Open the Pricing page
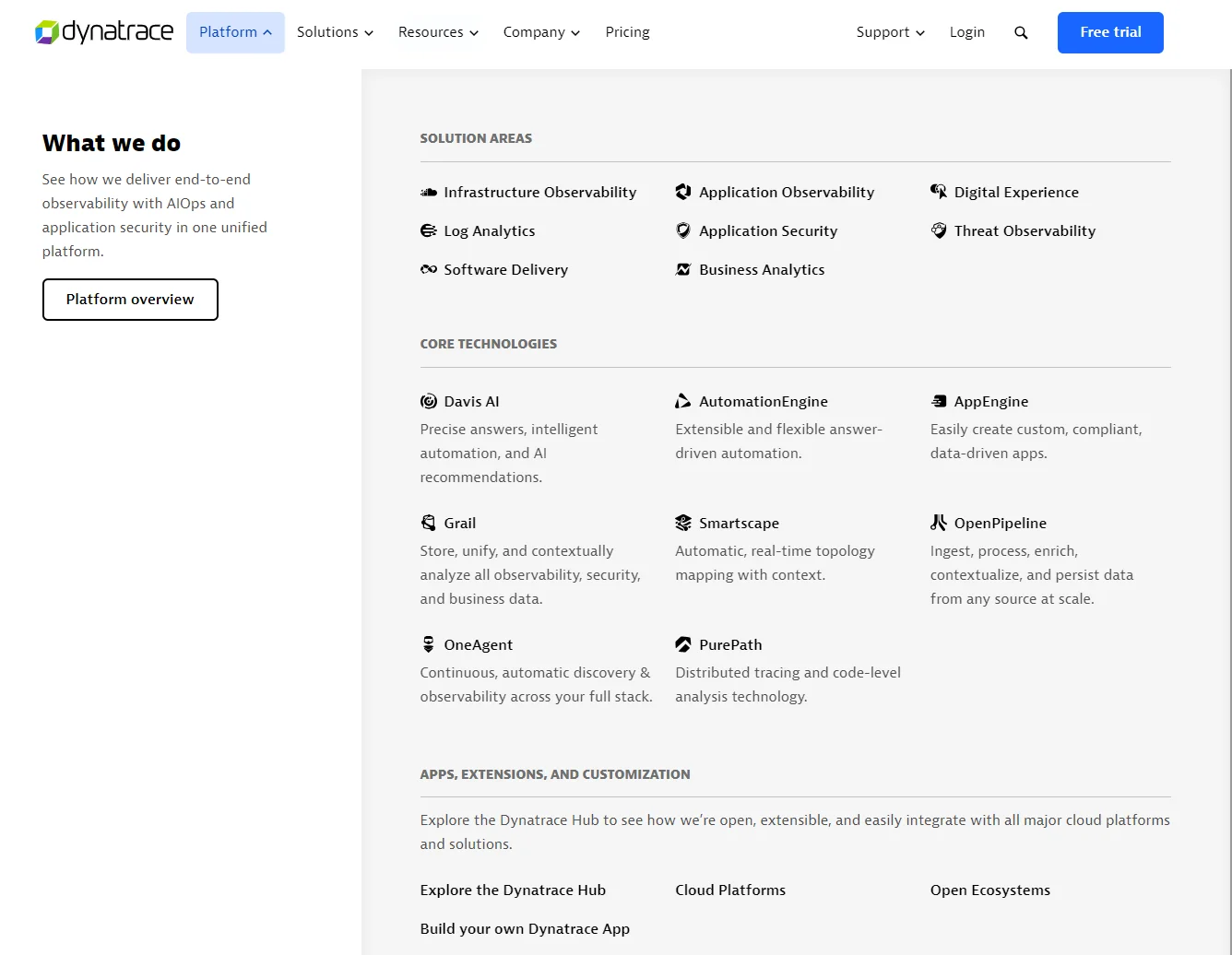Image resolution: width=1232 pixels, height=955 pixels. (x=627, y=32)
